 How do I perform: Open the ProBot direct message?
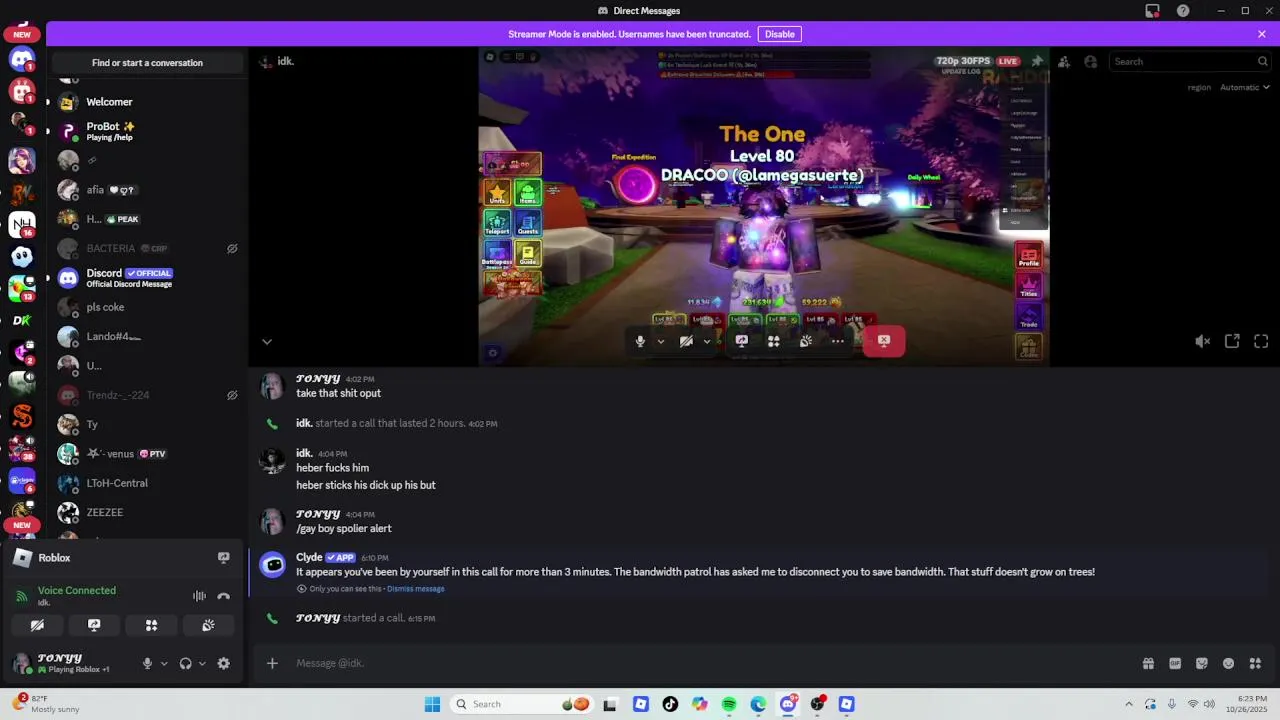[147, 131]
